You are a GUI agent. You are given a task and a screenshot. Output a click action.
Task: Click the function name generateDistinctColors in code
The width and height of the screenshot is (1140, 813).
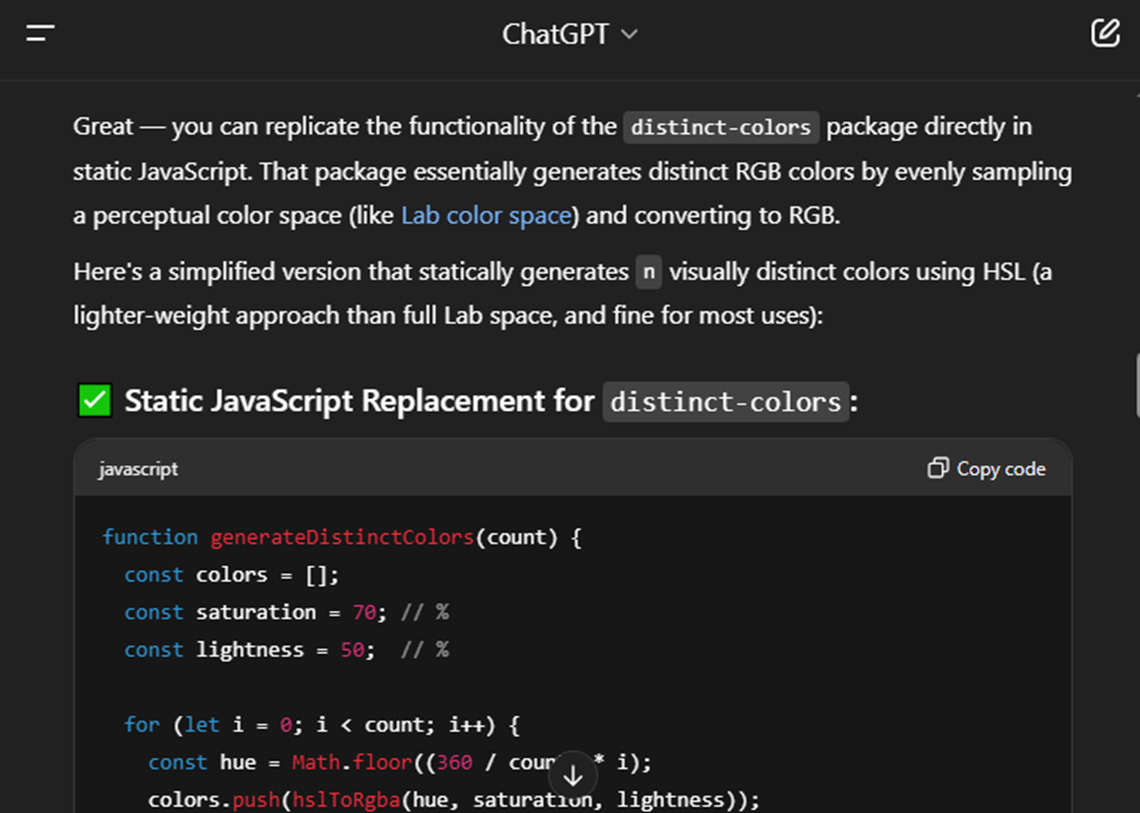coord(342,537)
